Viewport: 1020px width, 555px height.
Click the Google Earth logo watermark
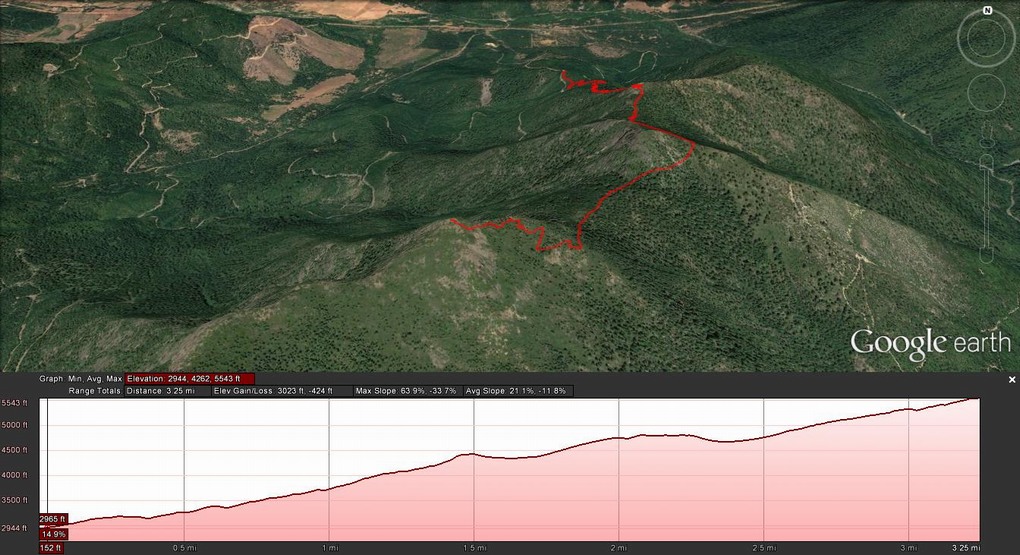point(929,343)
